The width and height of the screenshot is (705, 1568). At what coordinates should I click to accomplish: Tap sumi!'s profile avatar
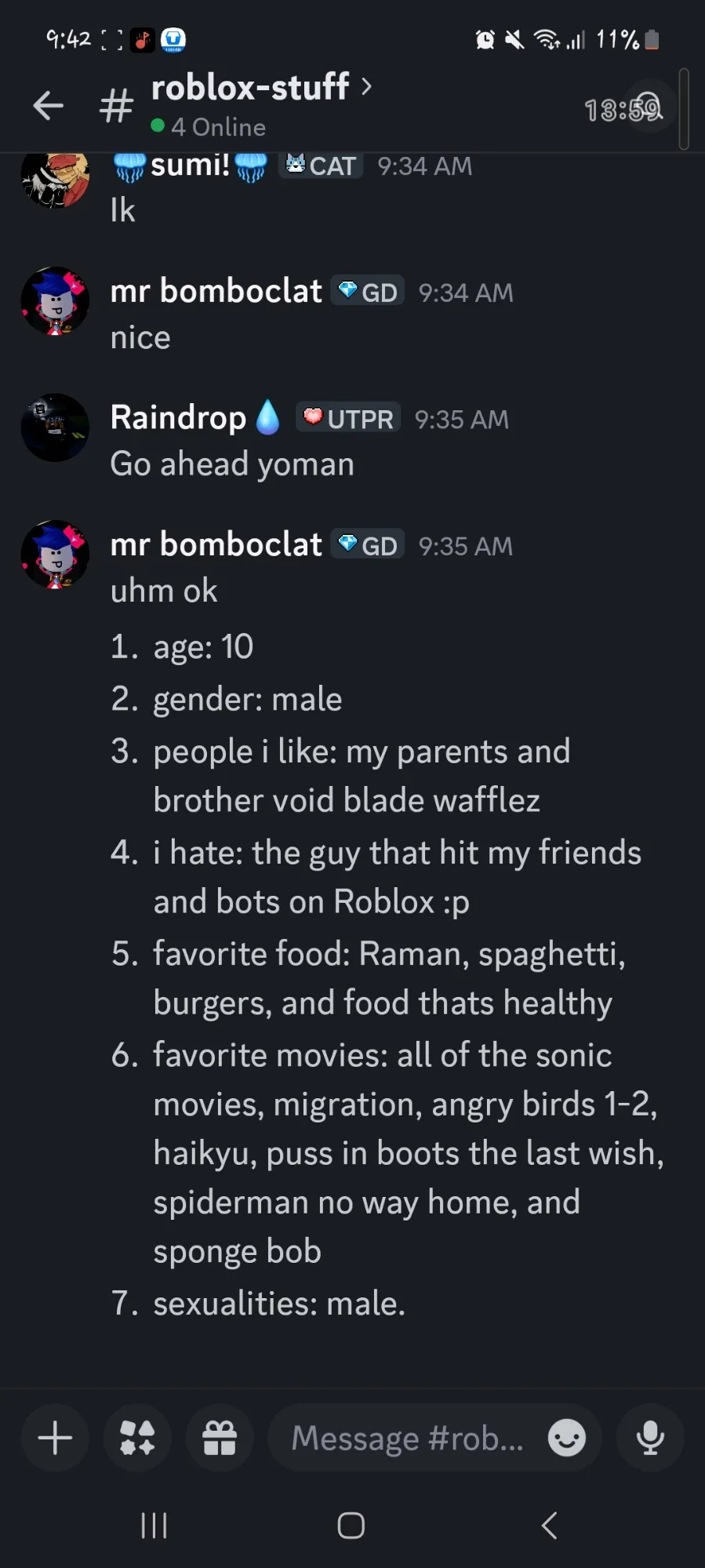55,180
